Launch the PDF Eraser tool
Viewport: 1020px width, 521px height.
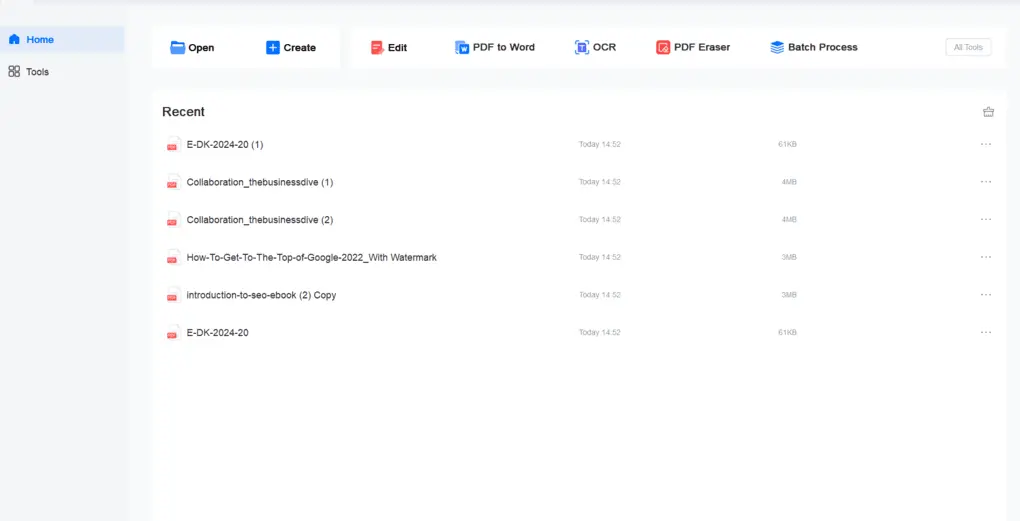click(693, 47)
